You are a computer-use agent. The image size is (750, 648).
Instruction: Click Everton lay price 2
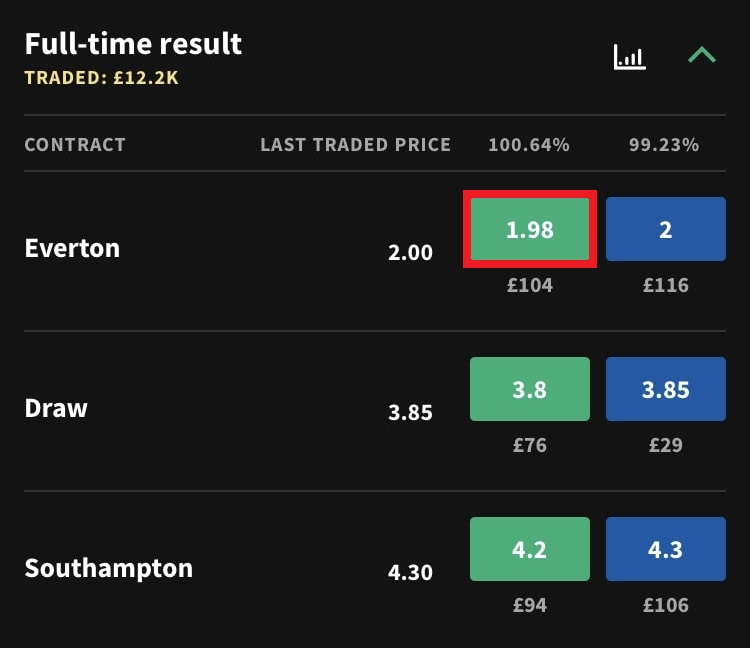coord(666,230)
